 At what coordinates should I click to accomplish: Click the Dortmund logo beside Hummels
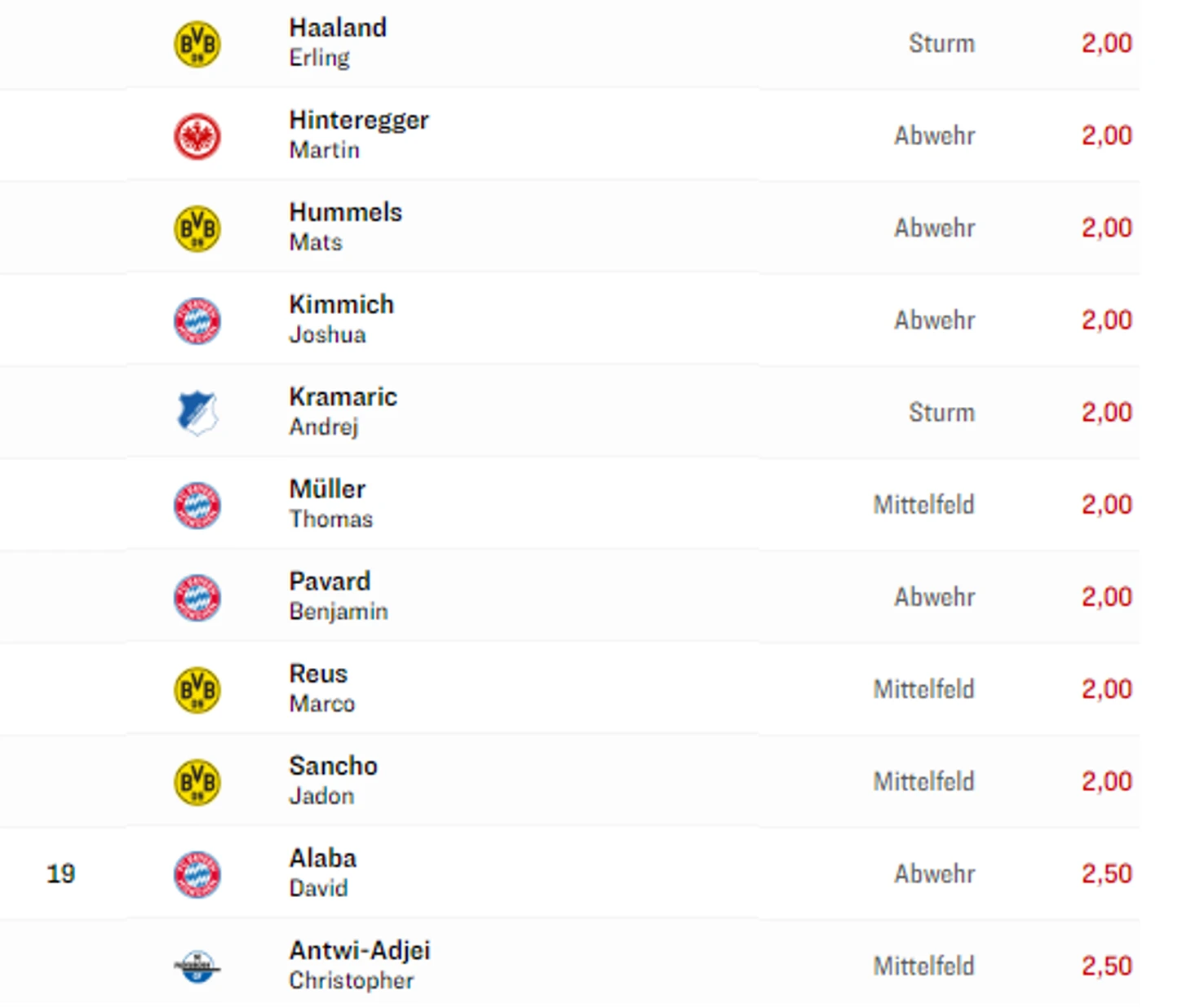click(x=197, y=228)
